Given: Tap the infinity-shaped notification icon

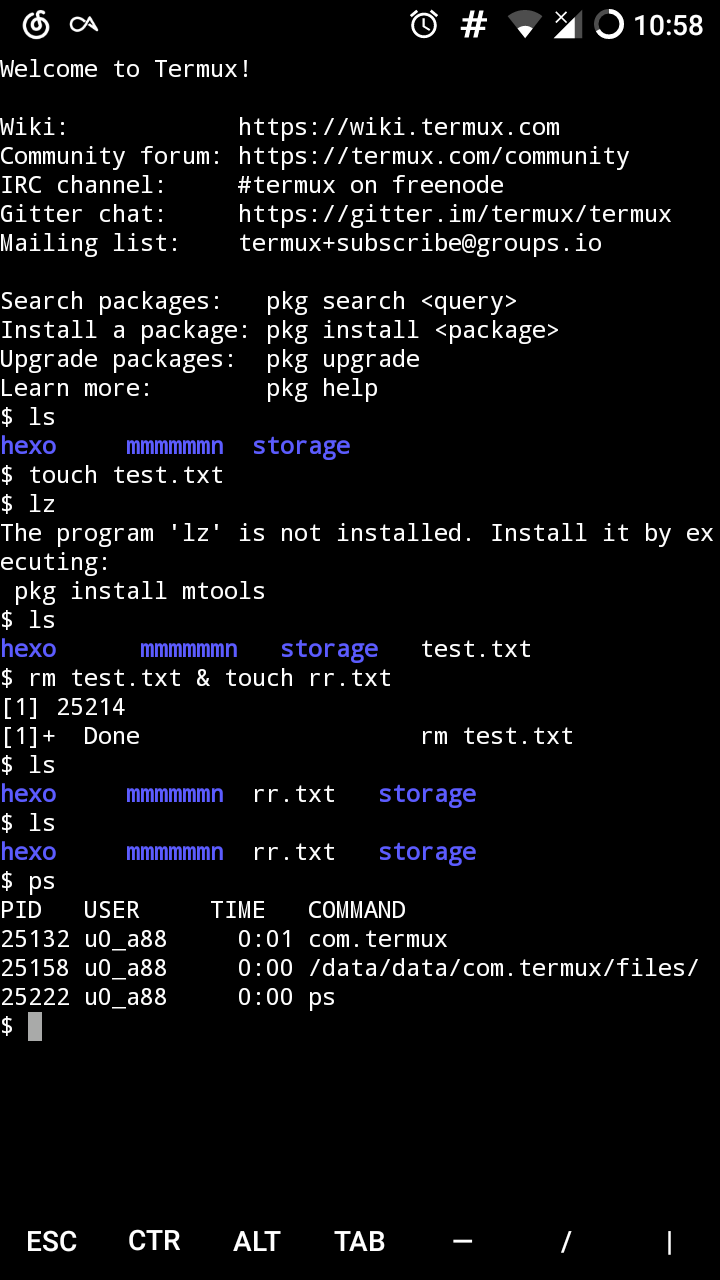Looking at the screenshot, I should click(84, 25).
